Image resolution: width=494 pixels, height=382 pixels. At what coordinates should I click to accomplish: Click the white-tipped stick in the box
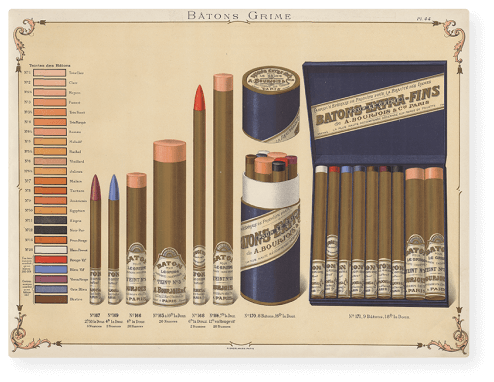point(320,231)
